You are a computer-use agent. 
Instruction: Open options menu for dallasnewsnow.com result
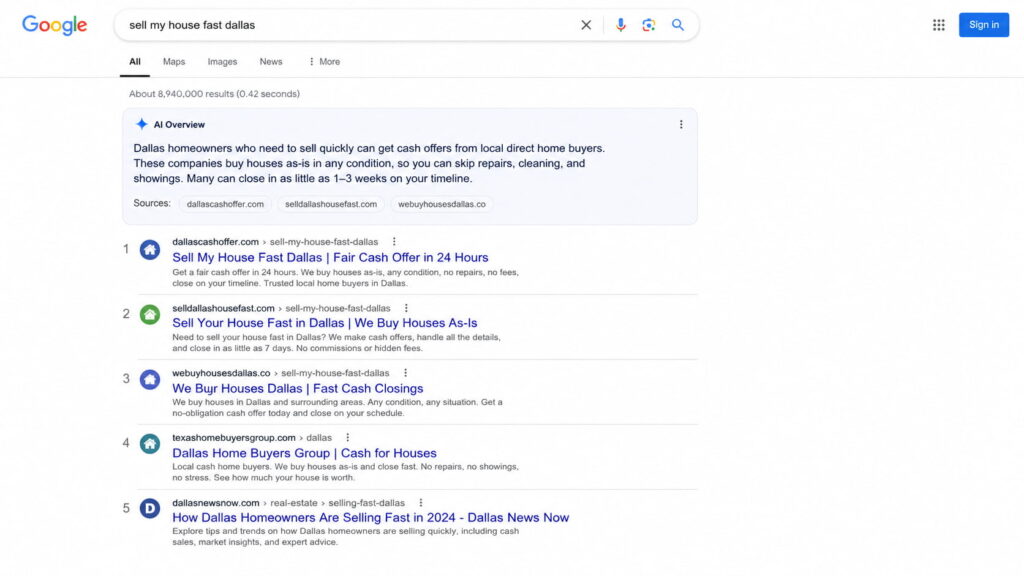pyautogui.click(x=421, y=503)
